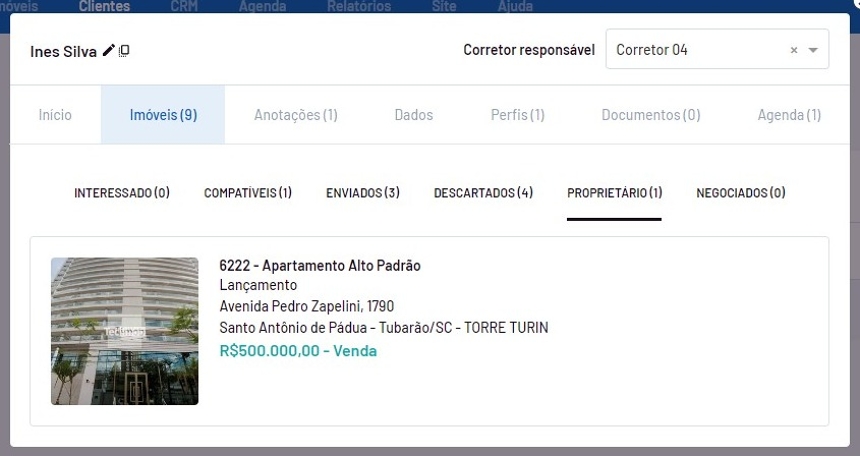860x456 pixels.
Task: Open the Anotações (1) tab
Action: point(296,115)
